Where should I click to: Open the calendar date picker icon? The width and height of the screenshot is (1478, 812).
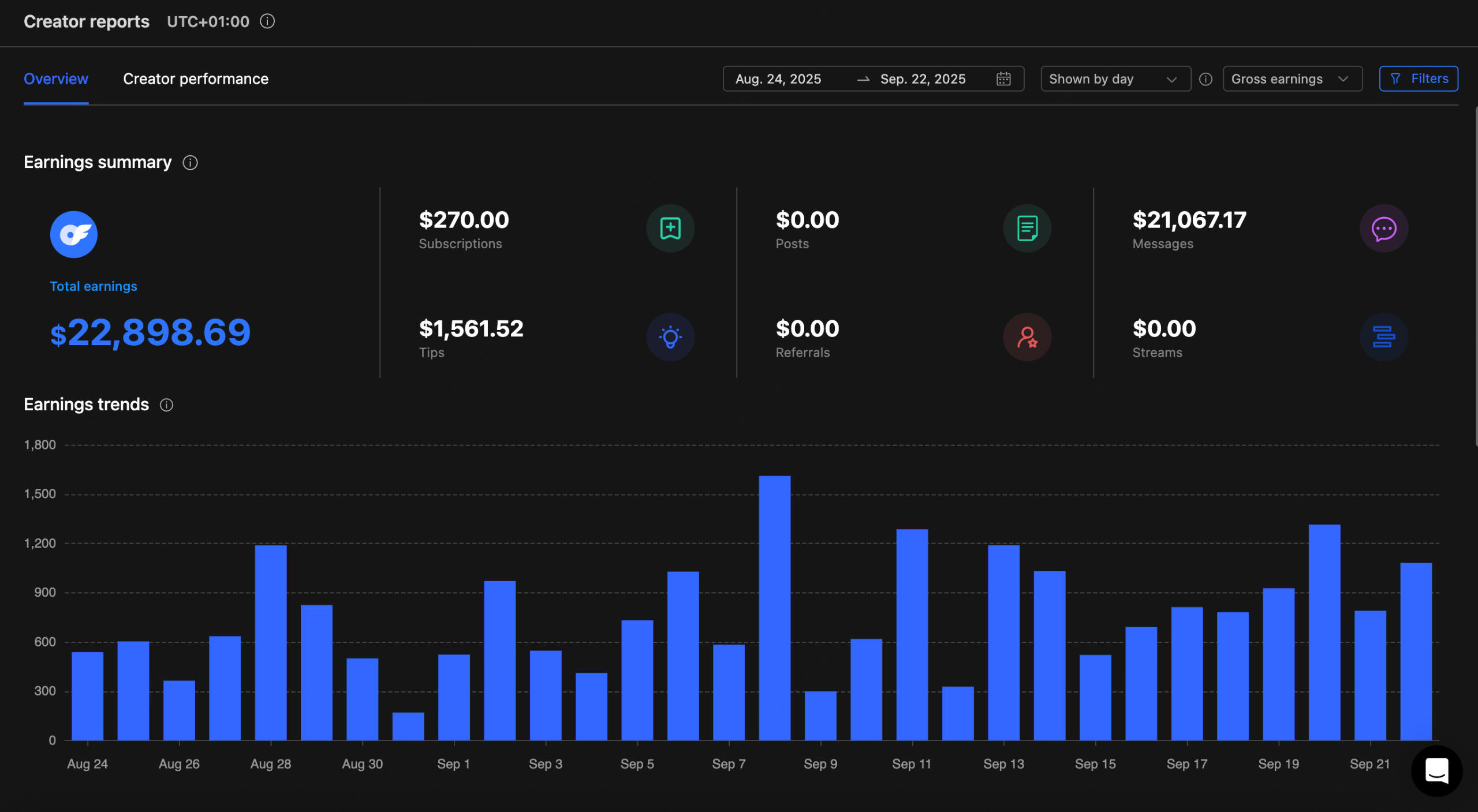pos(1003,79)
